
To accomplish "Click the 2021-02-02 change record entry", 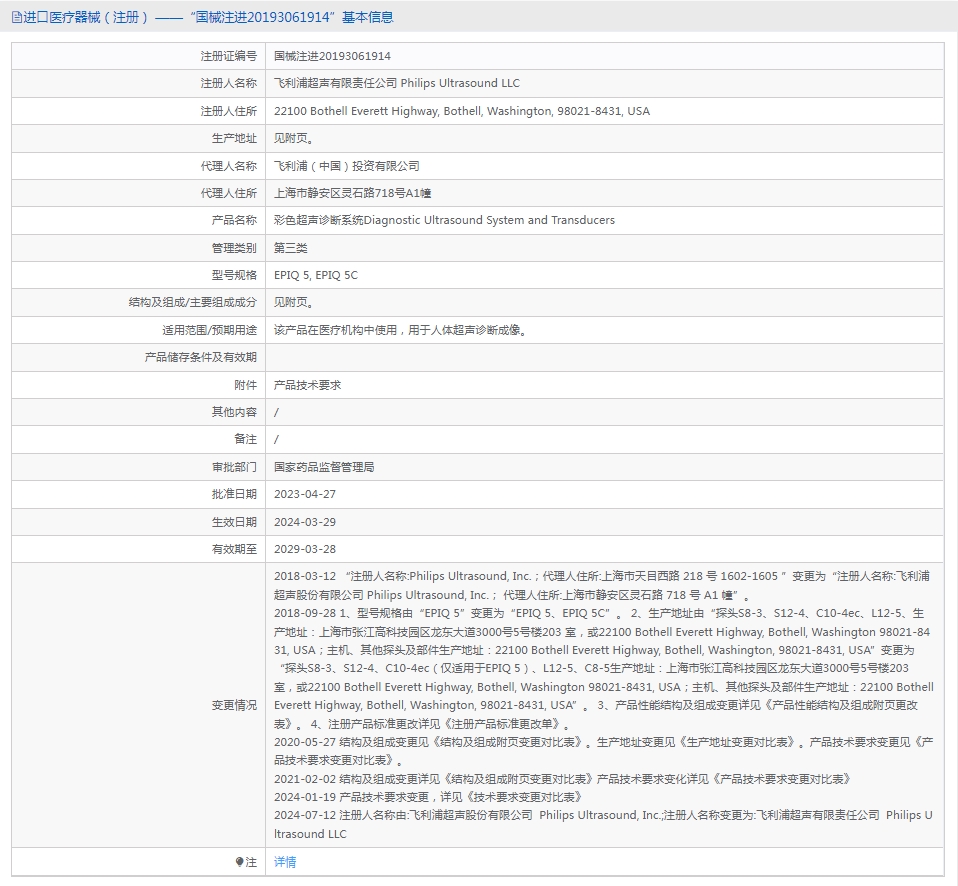I will [x=562, y=779].
